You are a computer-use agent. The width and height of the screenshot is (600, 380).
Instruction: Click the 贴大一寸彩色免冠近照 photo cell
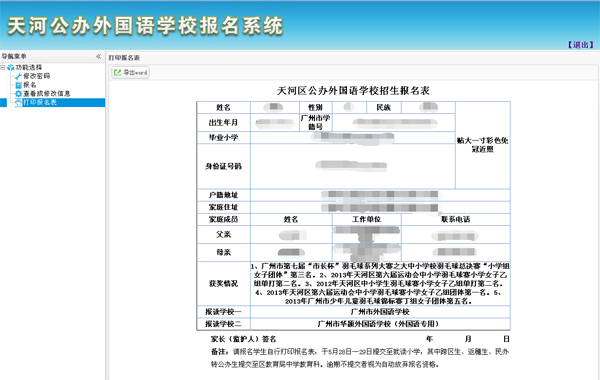pyautogui.click(x=483, y=145)
